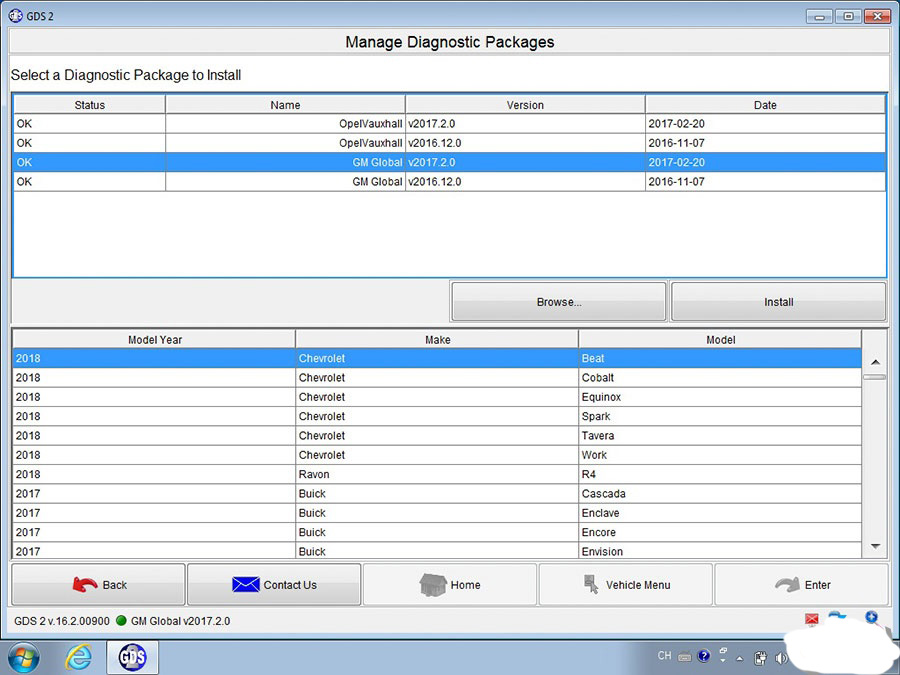The image size is (900, 675).
Task: Open the Windows Start menu
Action: coord(24,657)
